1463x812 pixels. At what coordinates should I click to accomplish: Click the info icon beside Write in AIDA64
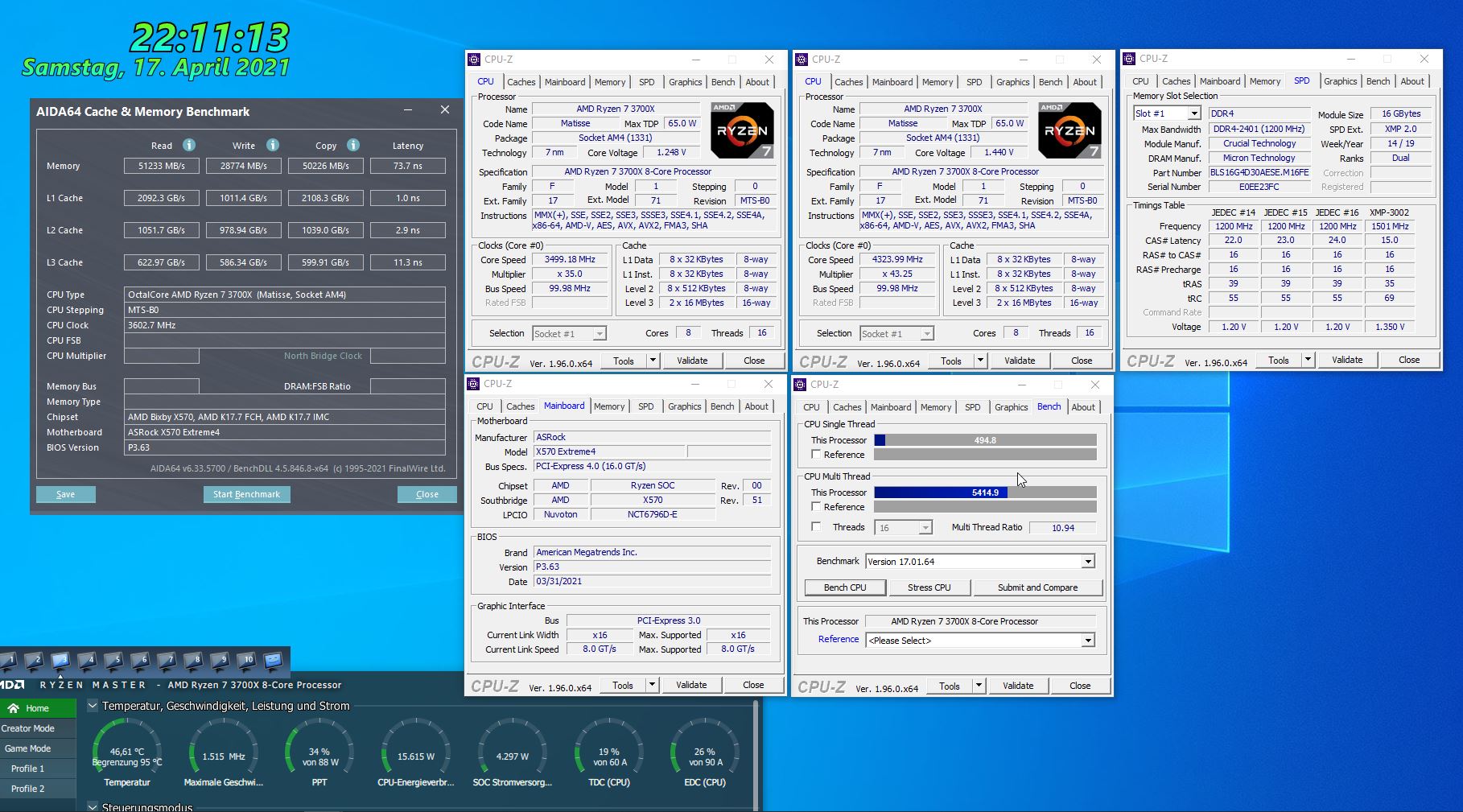tap(273, 145)
